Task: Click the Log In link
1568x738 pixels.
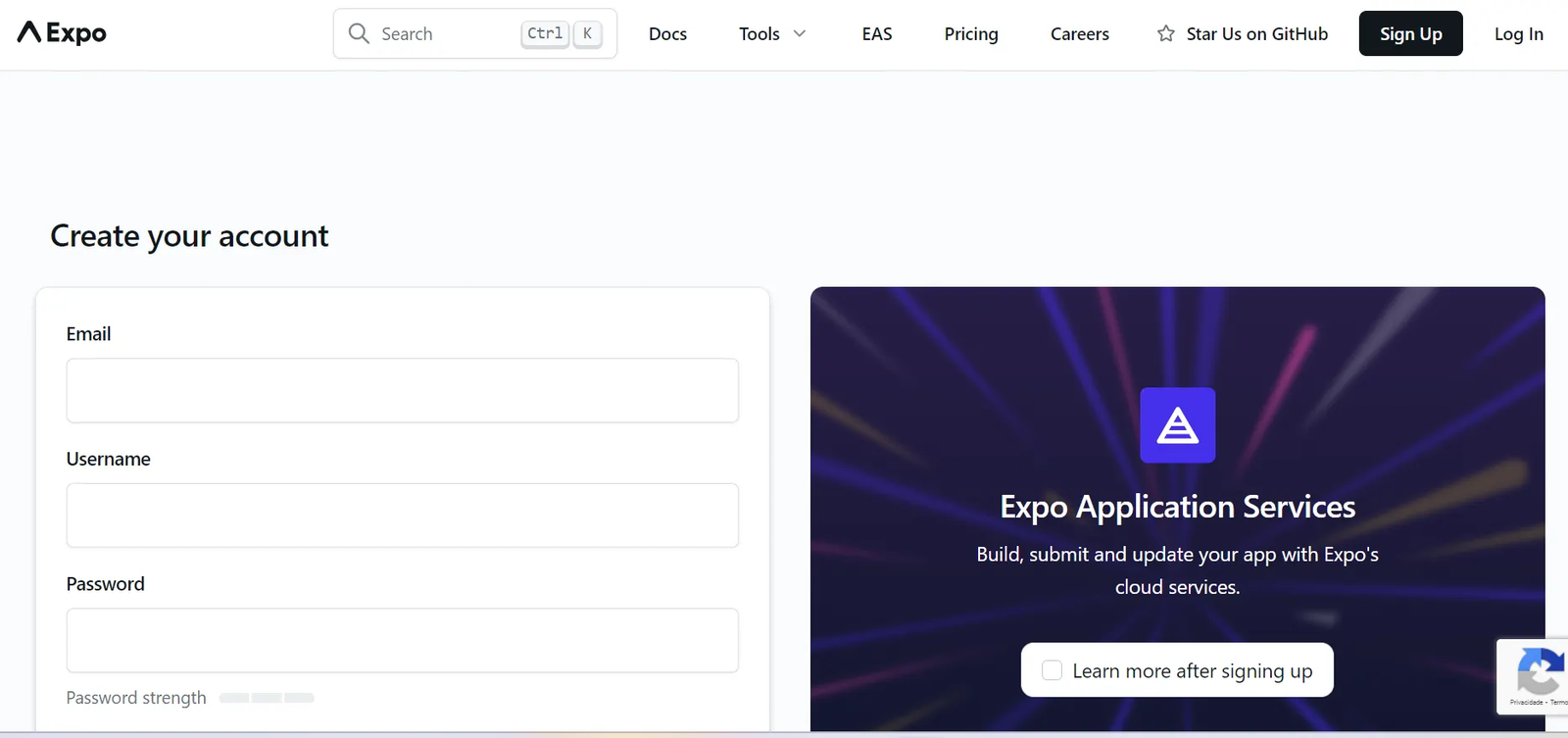Action: pos(1518,34)
